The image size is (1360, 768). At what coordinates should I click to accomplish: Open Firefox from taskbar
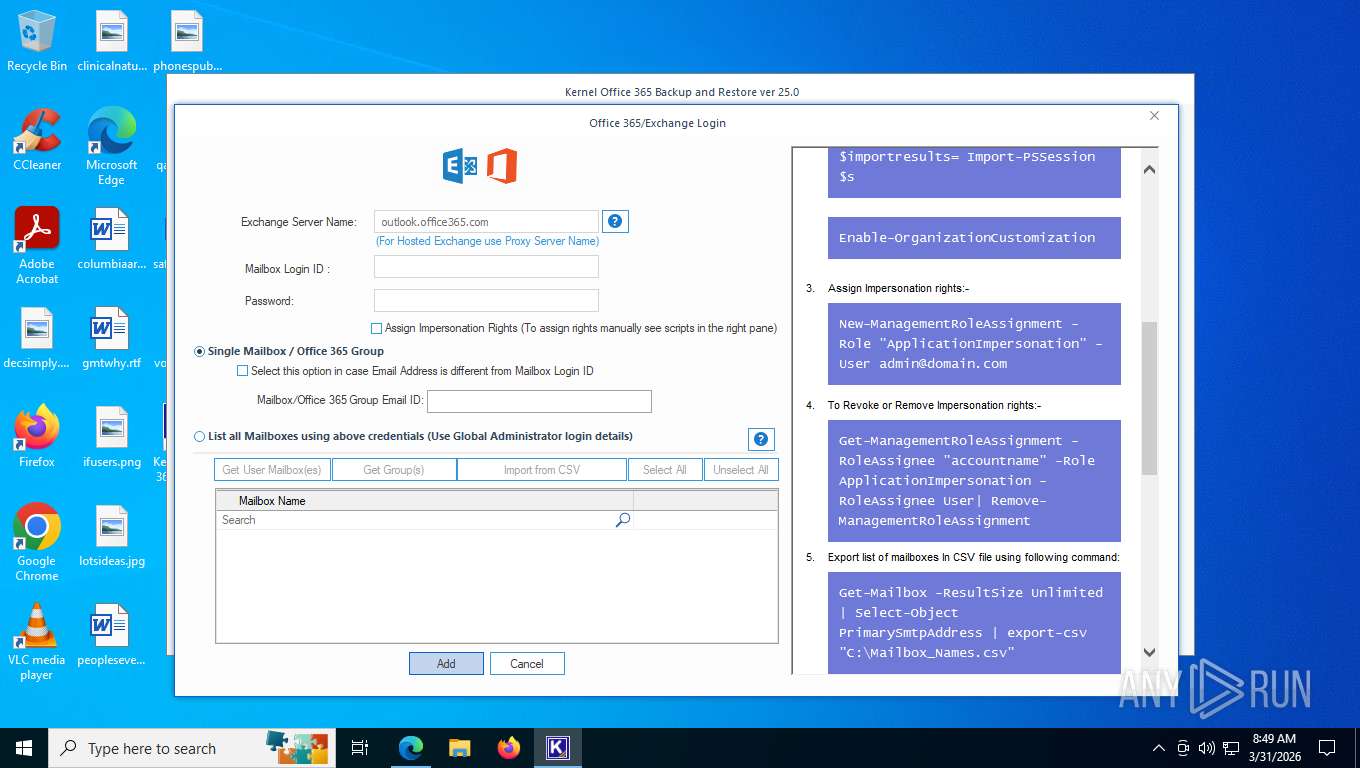pyautogui.click(x=509, y=748)
